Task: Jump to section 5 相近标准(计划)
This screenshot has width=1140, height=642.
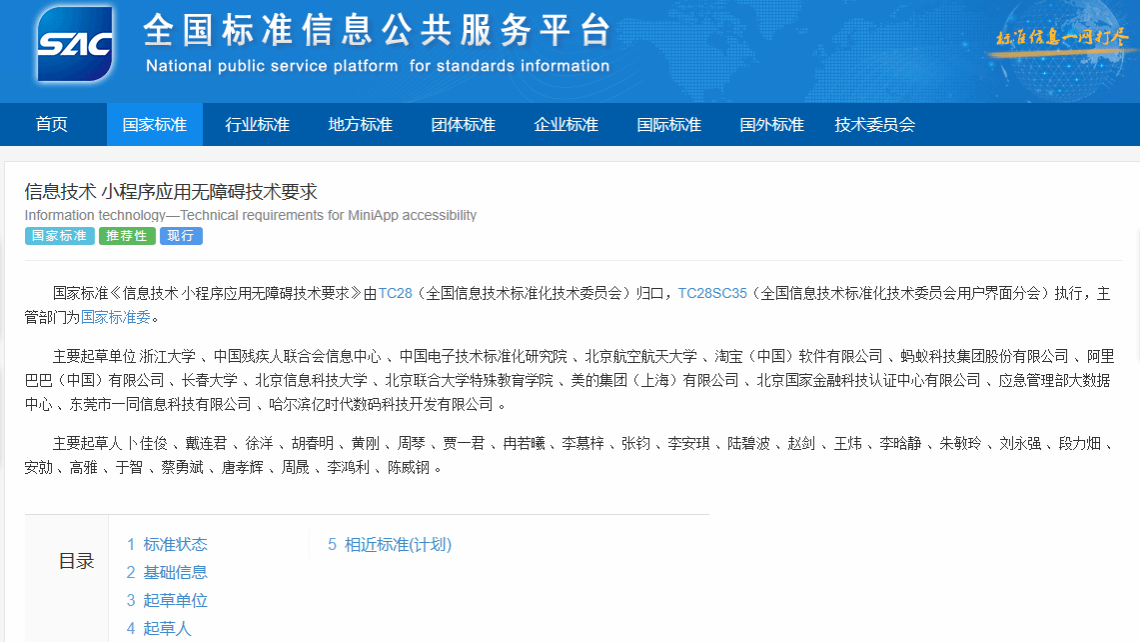Action: point(389,544)
